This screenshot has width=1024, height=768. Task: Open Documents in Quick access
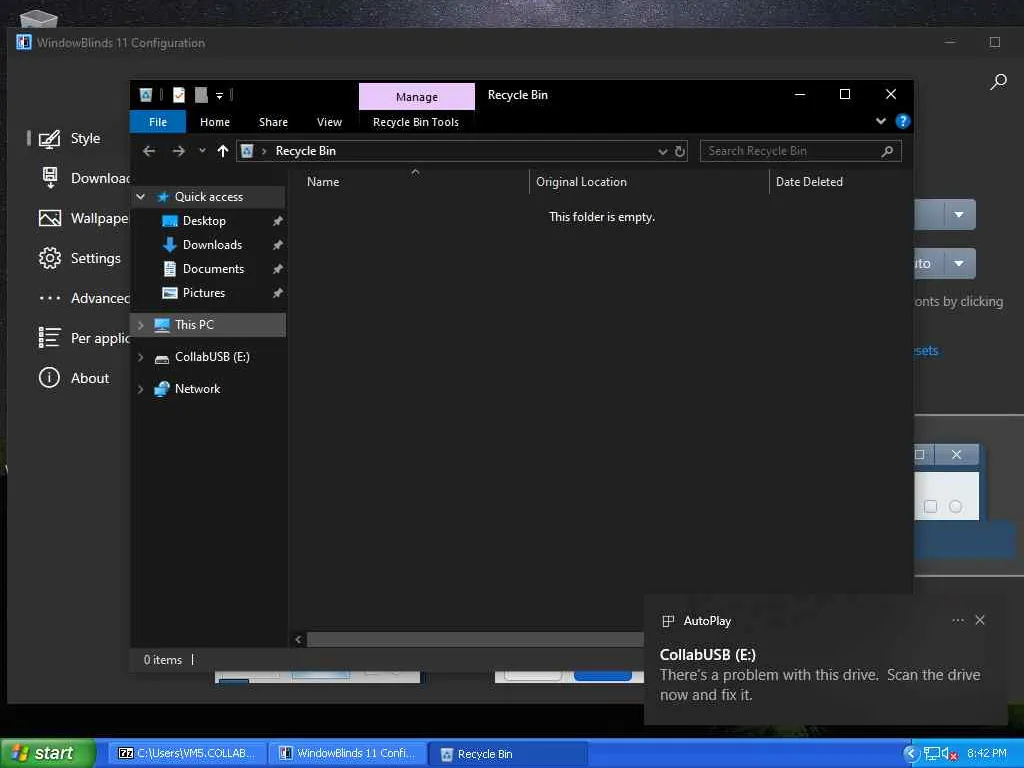click(213, 269)
